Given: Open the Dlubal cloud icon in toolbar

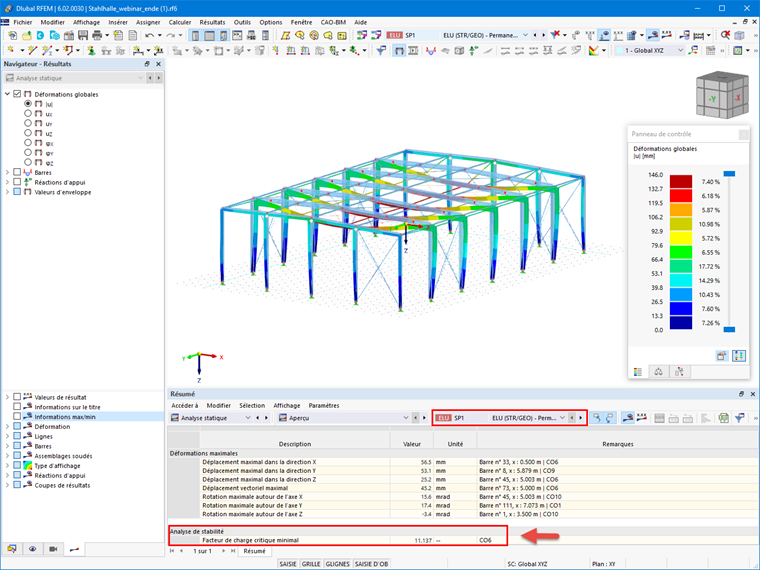Looking at the screenshot, I should click(41, 35).
